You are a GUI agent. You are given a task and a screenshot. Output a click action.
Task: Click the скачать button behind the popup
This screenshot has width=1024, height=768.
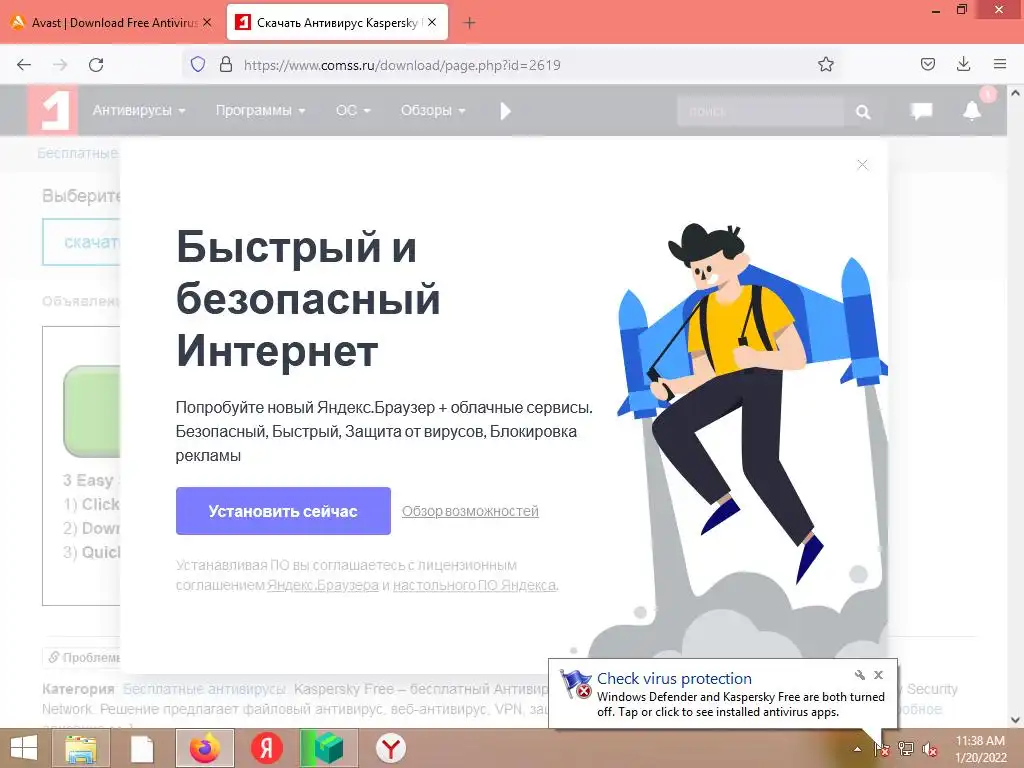point(82,242)
